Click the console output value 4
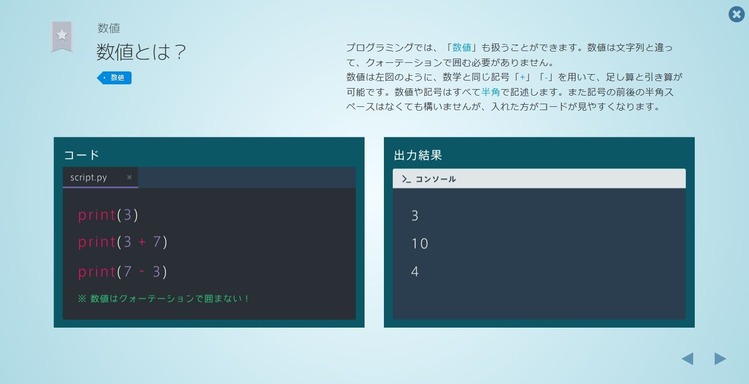The image size is (749, 384). [x=415, y=272]
